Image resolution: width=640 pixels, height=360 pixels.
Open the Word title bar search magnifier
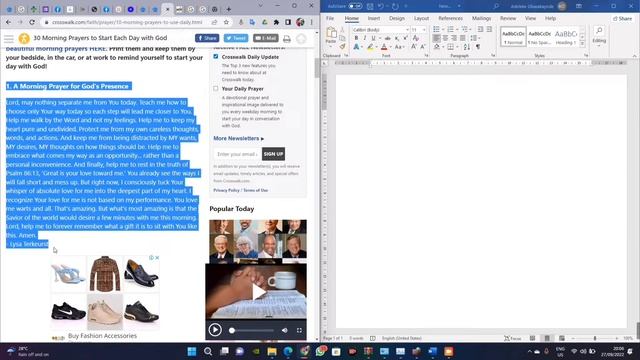coord(496,6)
